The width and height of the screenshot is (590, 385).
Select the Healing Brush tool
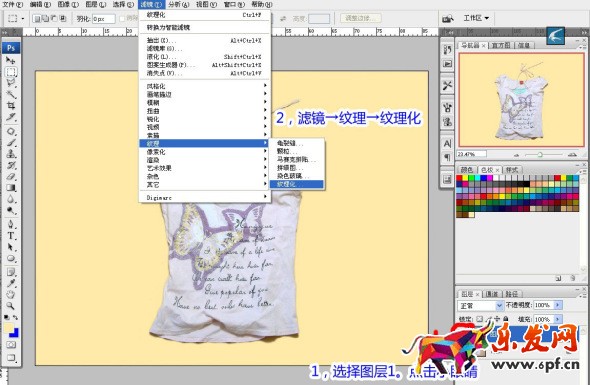tap(11, 131)
